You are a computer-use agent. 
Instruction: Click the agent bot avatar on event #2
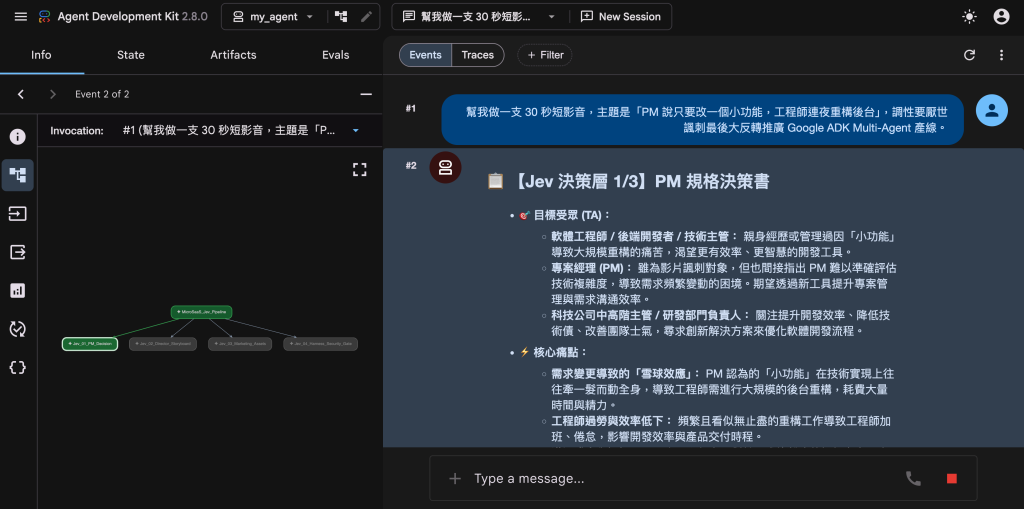445,168
